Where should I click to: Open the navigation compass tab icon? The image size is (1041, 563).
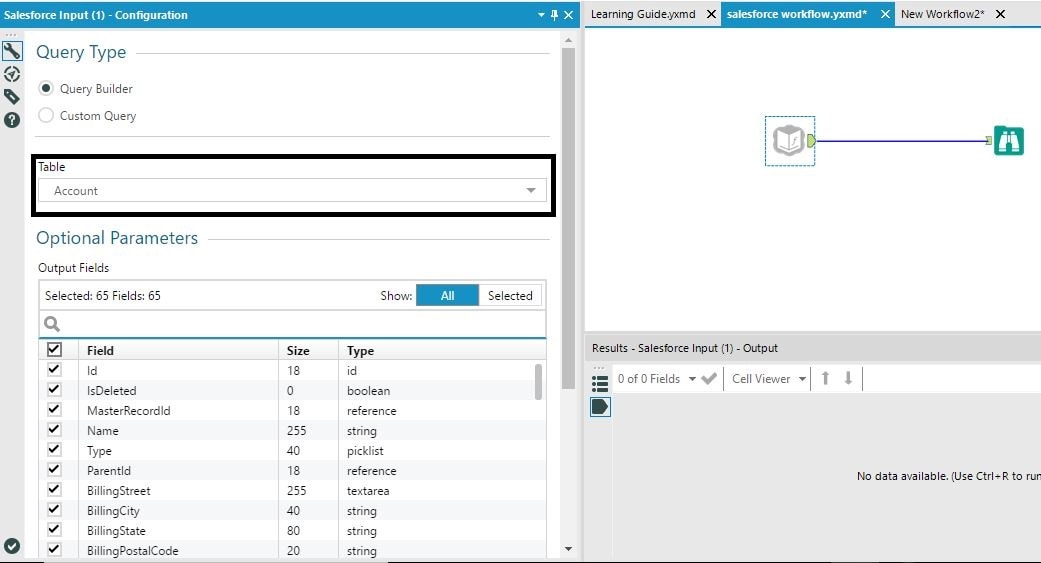(x=12, y=74)
